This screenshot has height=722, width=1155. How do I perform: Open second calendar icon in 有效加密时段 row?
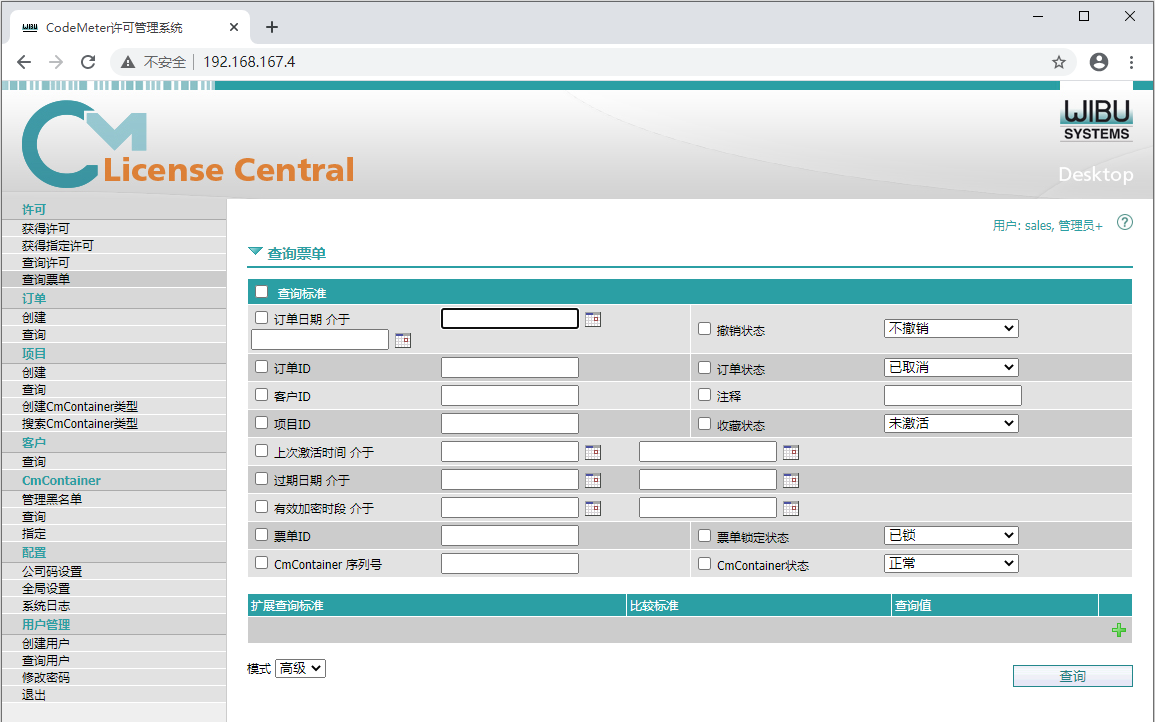coord(790,508)
